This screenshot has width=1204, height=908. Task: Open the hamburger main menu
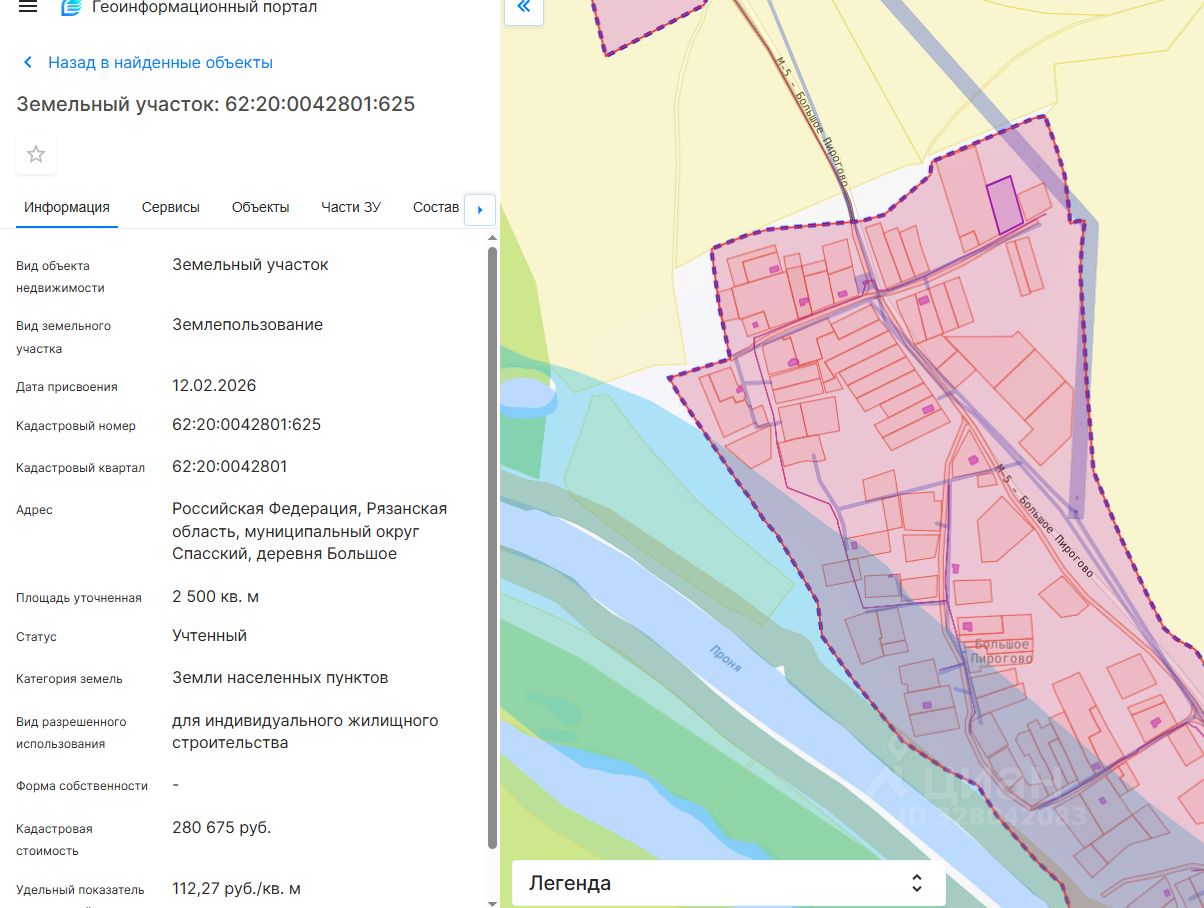coord(28,7)
